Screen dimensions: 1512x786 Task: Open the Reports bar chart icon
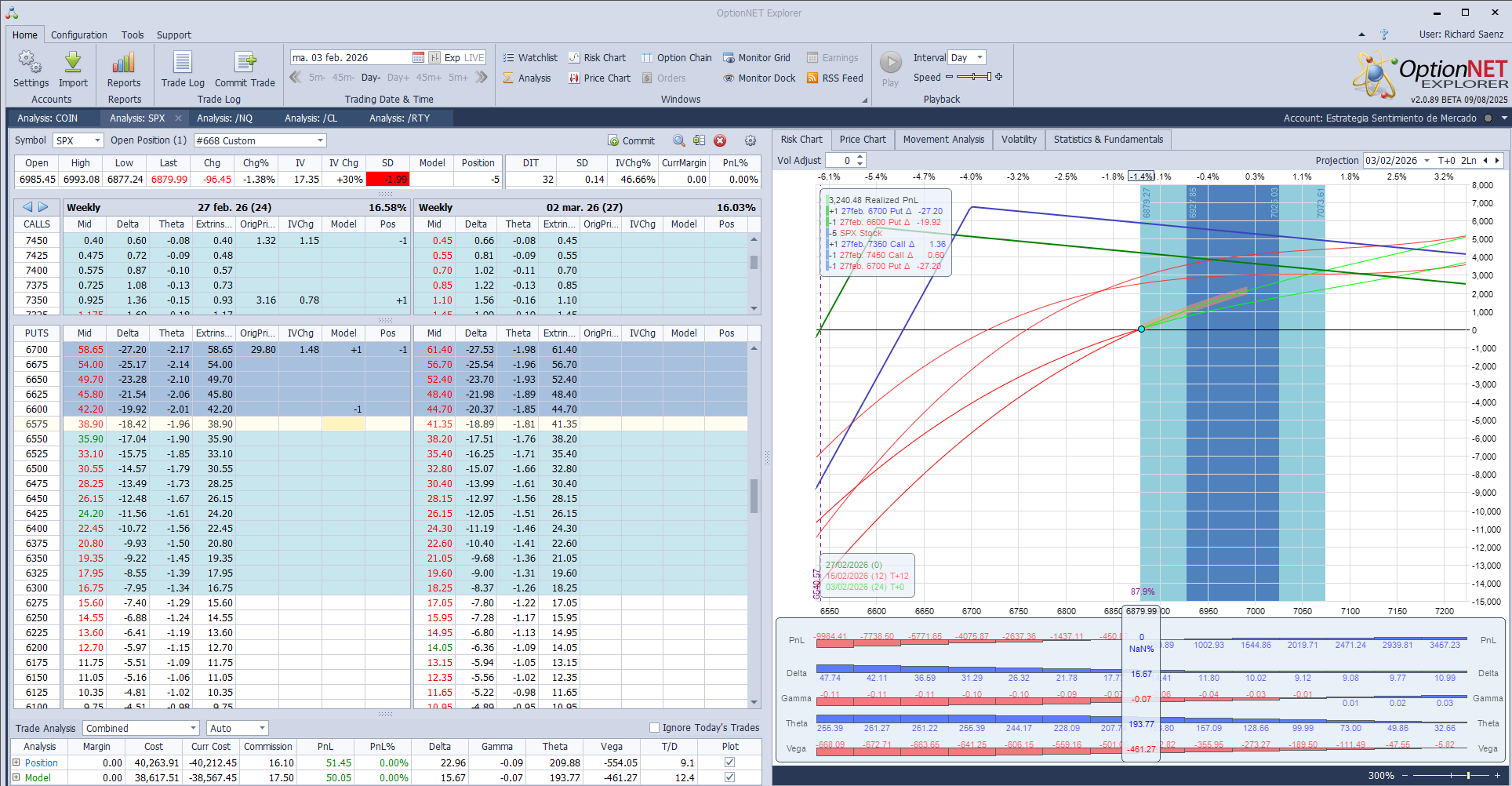tap(124, 70)
